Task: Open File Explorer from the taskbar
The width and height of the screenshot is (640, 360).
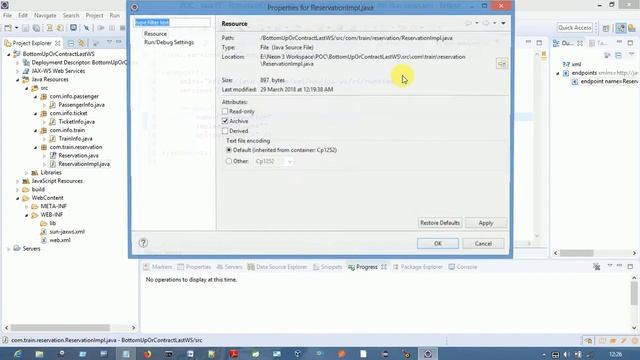Action: click(40, 354)
